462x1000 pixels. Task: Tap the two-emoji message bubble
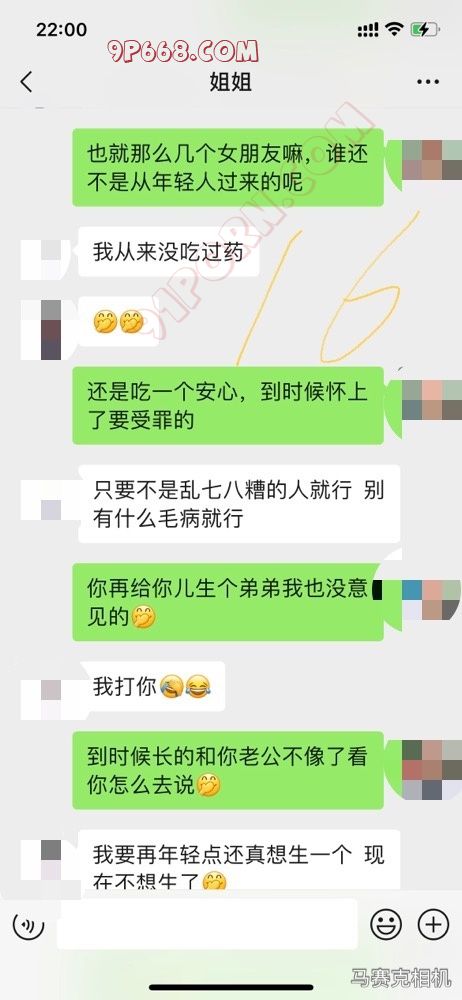click(x=119, y=322)
